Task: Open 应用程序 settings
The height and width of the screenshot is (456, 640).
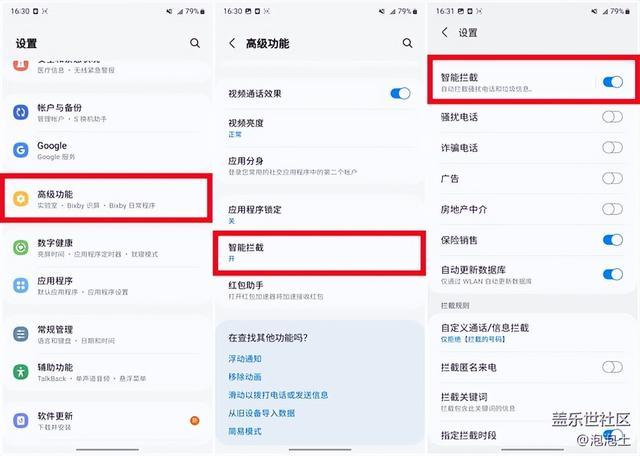Action: point(107,285)
